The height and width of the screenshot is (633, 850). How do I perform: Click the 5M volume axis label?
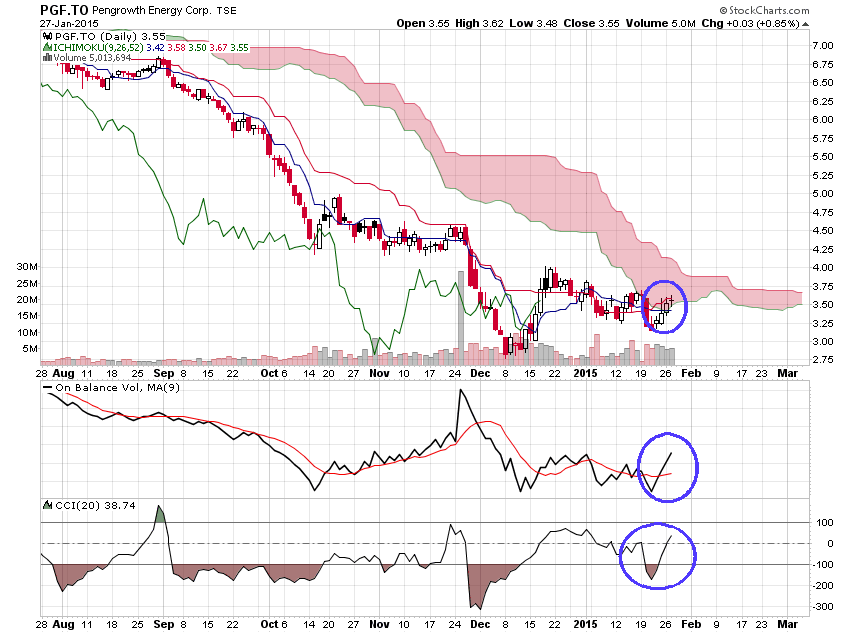pos(30,348)
